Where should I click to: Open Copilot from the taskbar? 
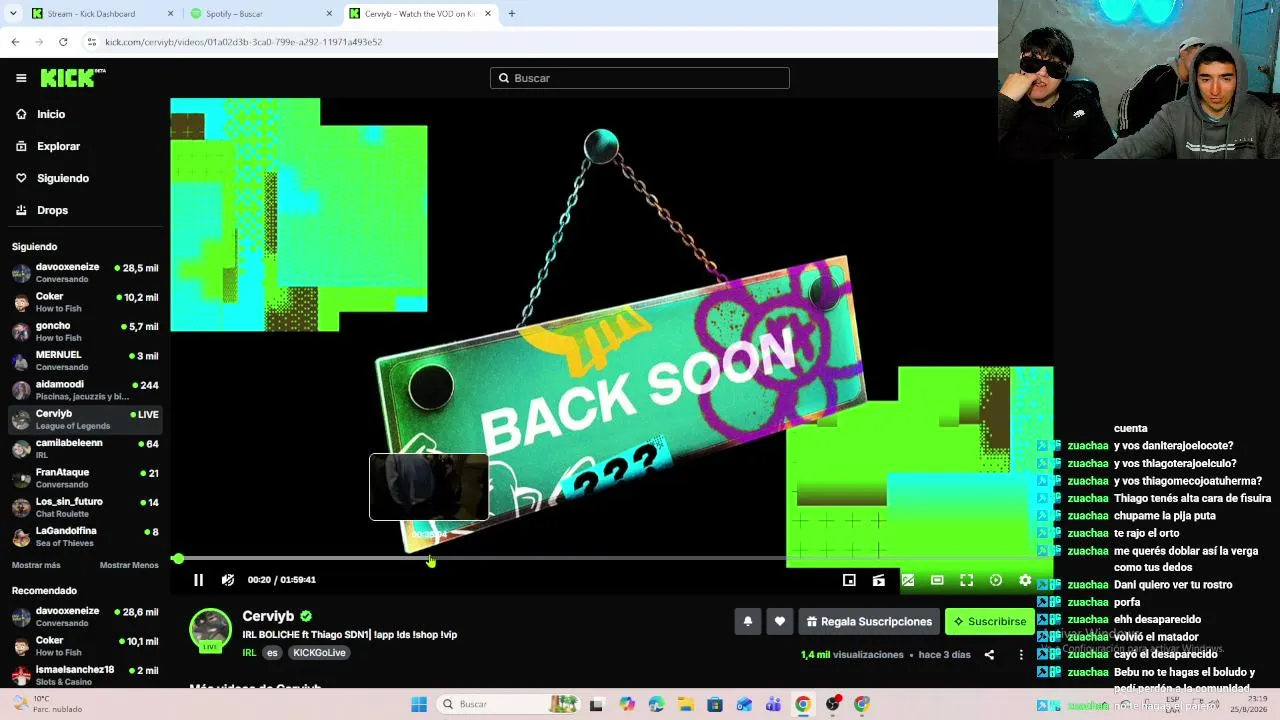(627, 704)
